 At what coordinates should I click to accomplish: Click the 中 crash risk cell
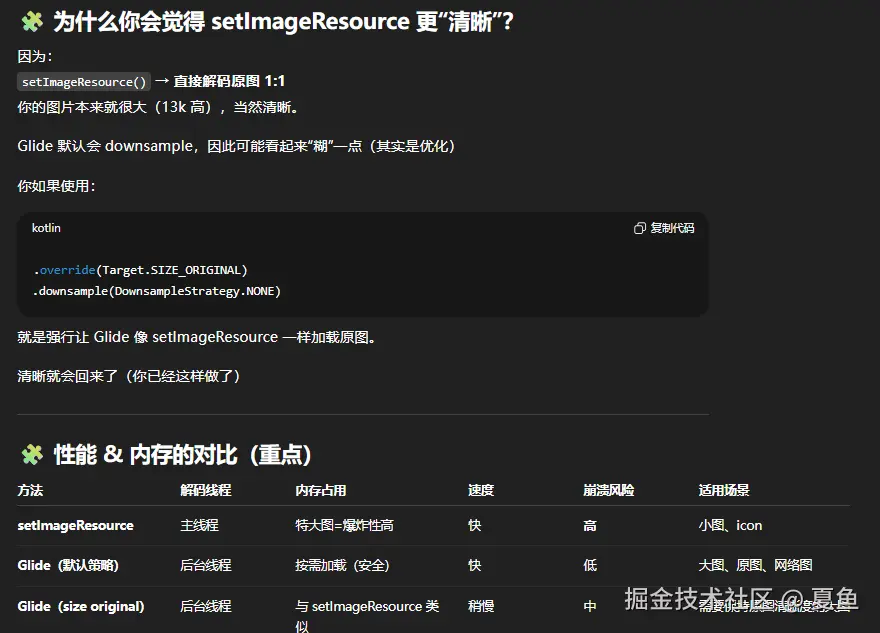tap(590, 606)
